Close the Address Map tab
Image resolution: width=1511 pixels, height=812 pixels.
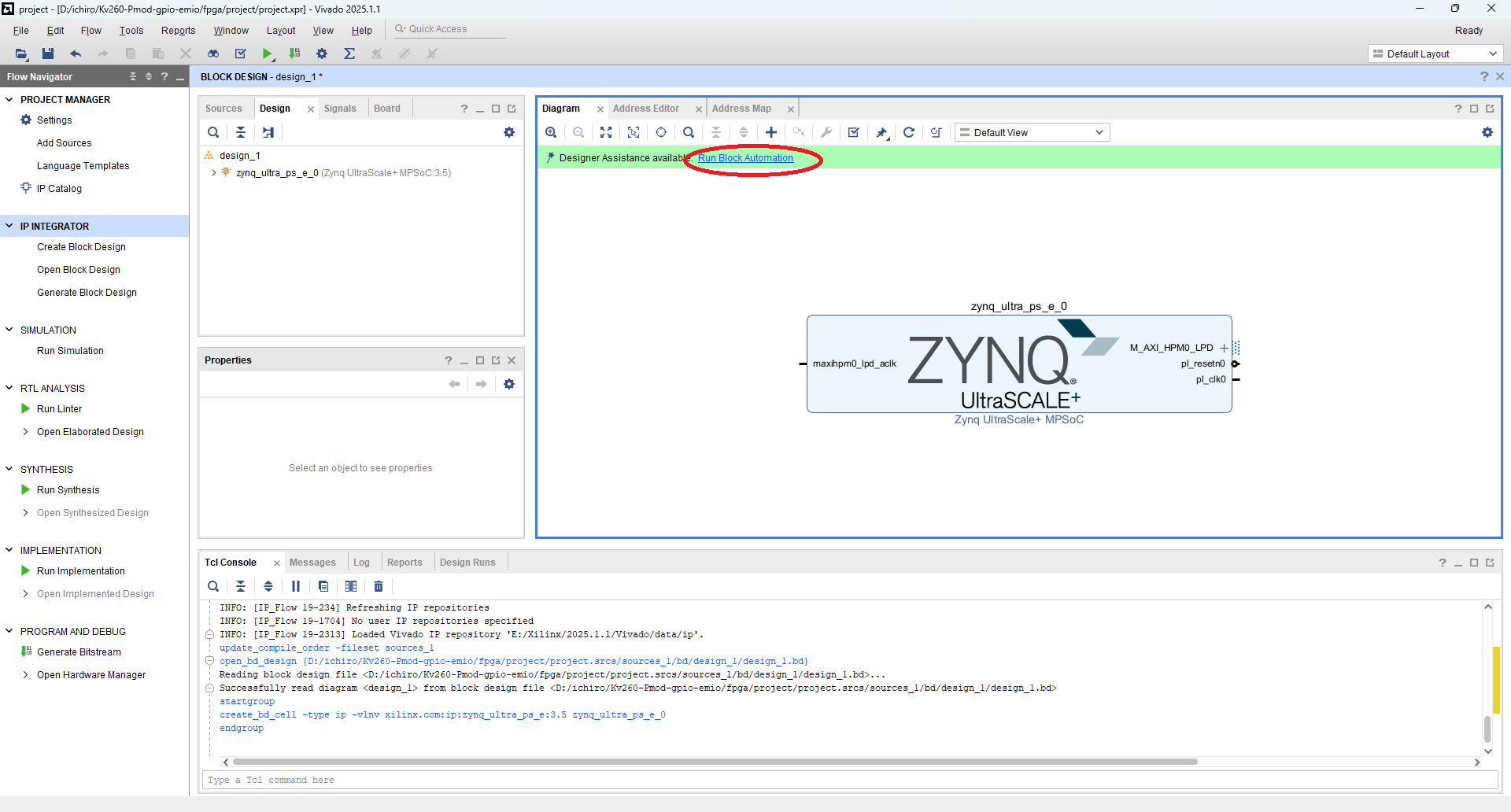point(791,109)
